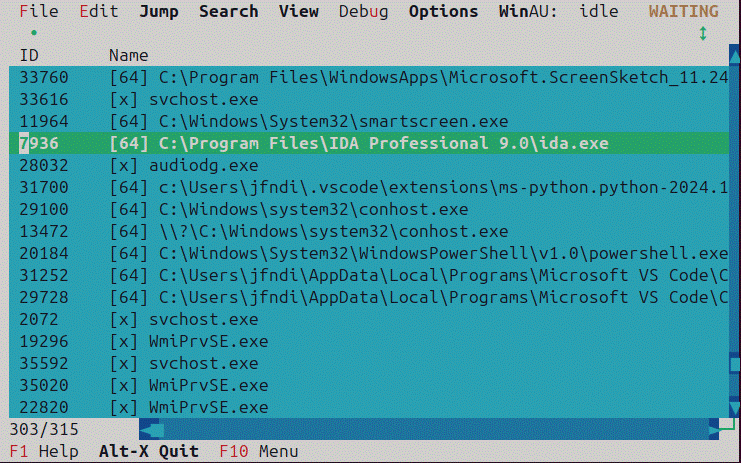The image size is (741, 463).
Task: Open the File menu
Action: pos(39,12)
